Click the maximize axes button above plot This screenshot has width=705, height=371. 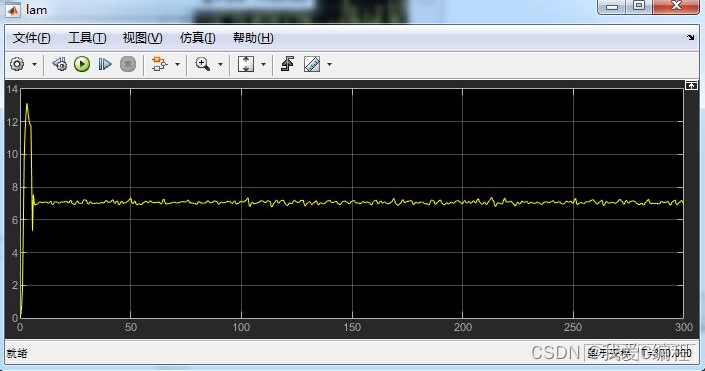691,85
